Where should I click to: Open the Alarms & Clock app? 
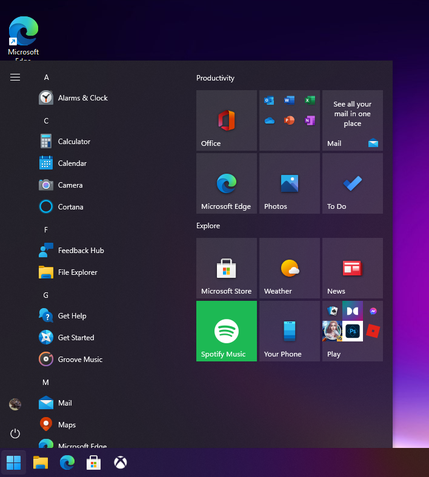click(x=73, y=98)
